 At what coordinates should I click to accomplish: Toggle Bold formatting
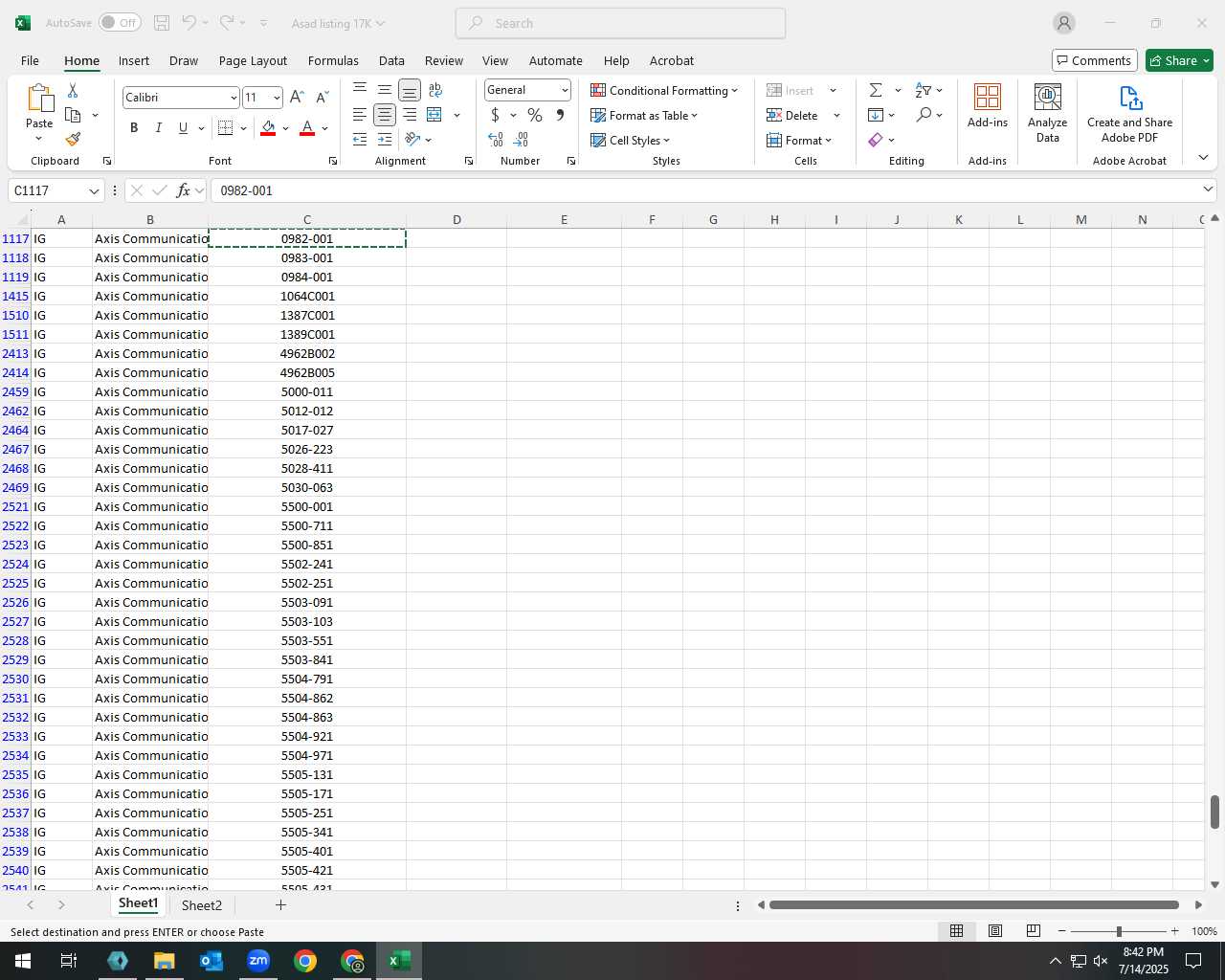134,127
